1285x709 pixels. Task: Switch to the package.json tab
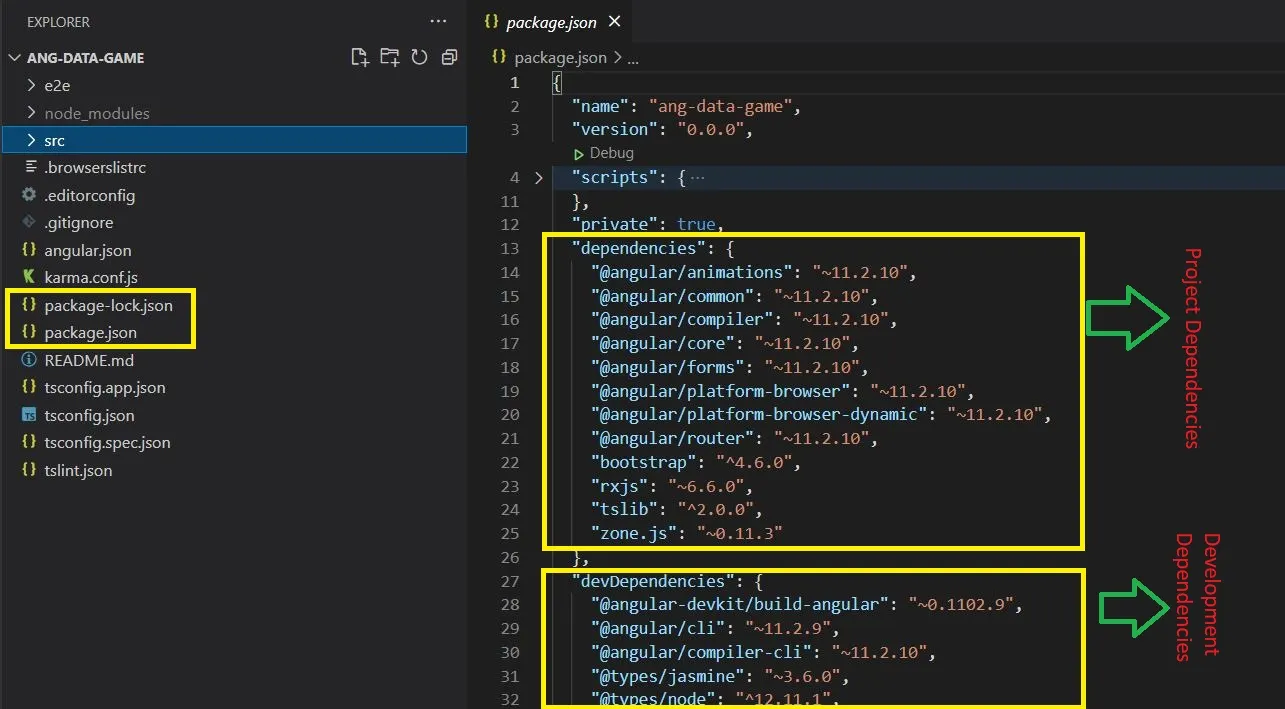click(x=551, y=22)
